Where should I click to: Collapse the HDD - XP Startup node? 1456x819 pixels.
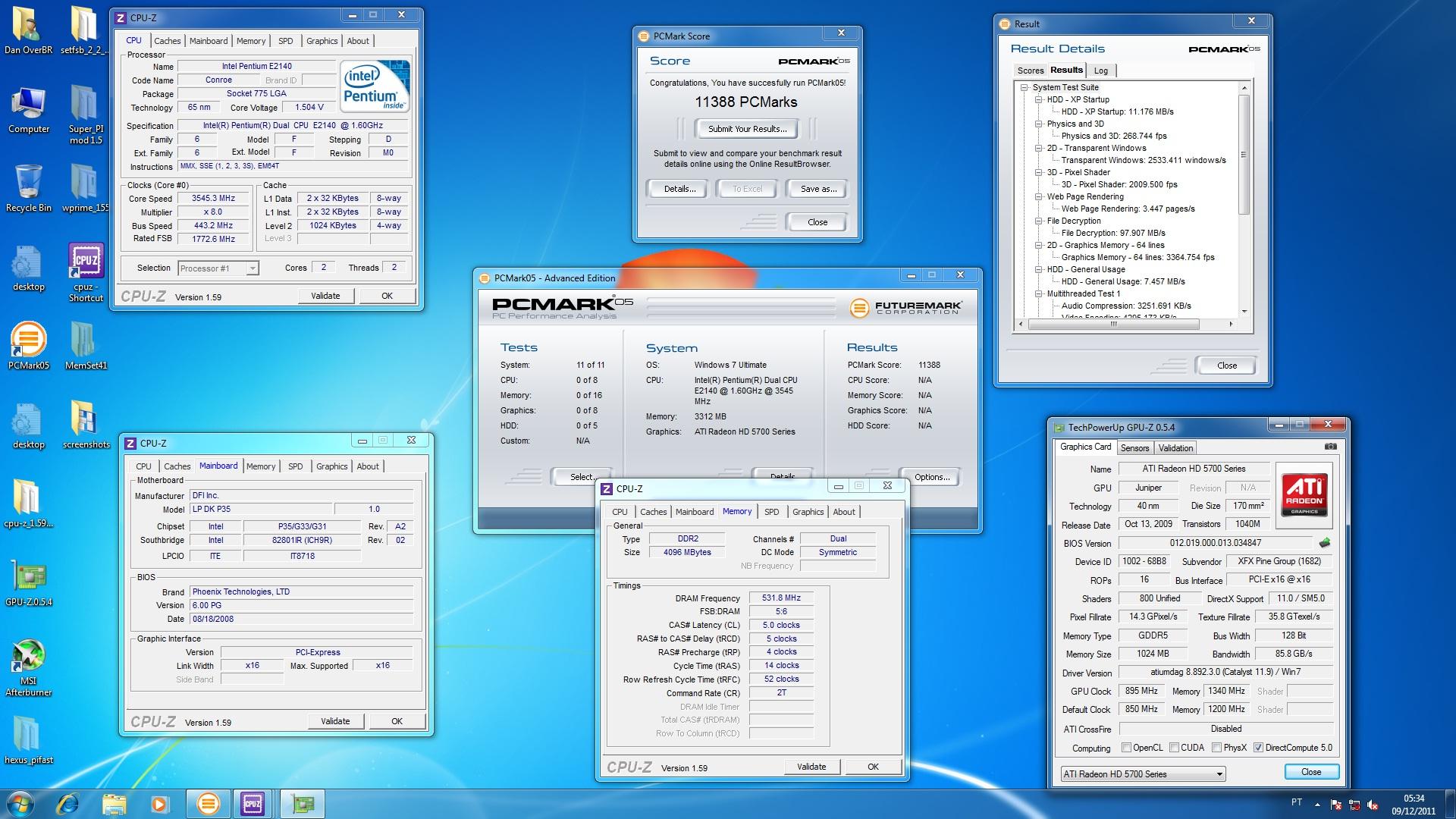tap(1038, 99)
